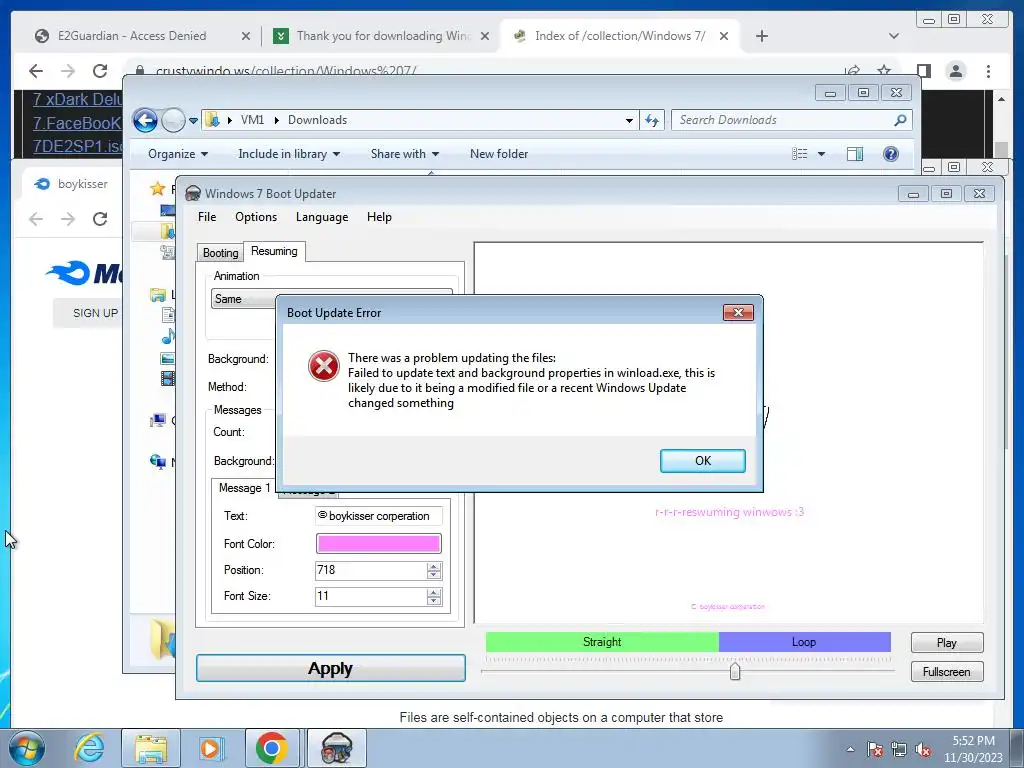
Task: Click the Chrome share page icon
Action: (852, 71)
